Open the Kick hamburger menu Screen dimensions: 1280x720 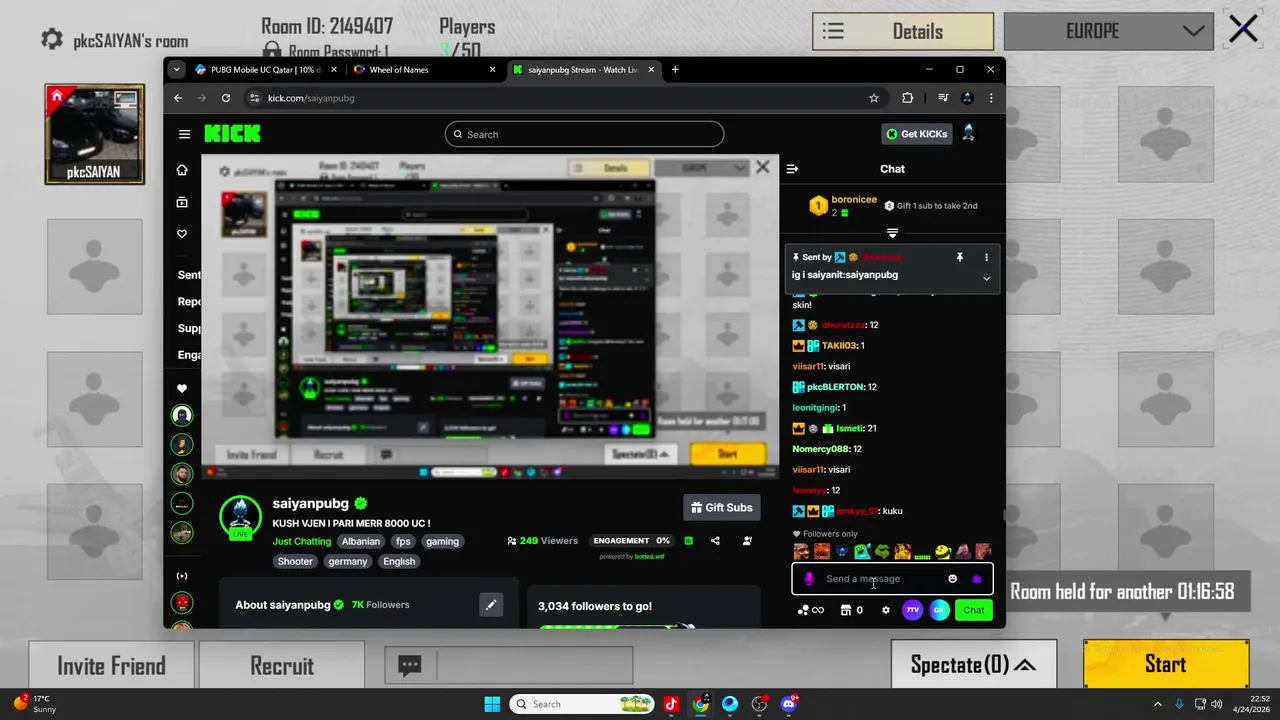[x=184, y=134]
